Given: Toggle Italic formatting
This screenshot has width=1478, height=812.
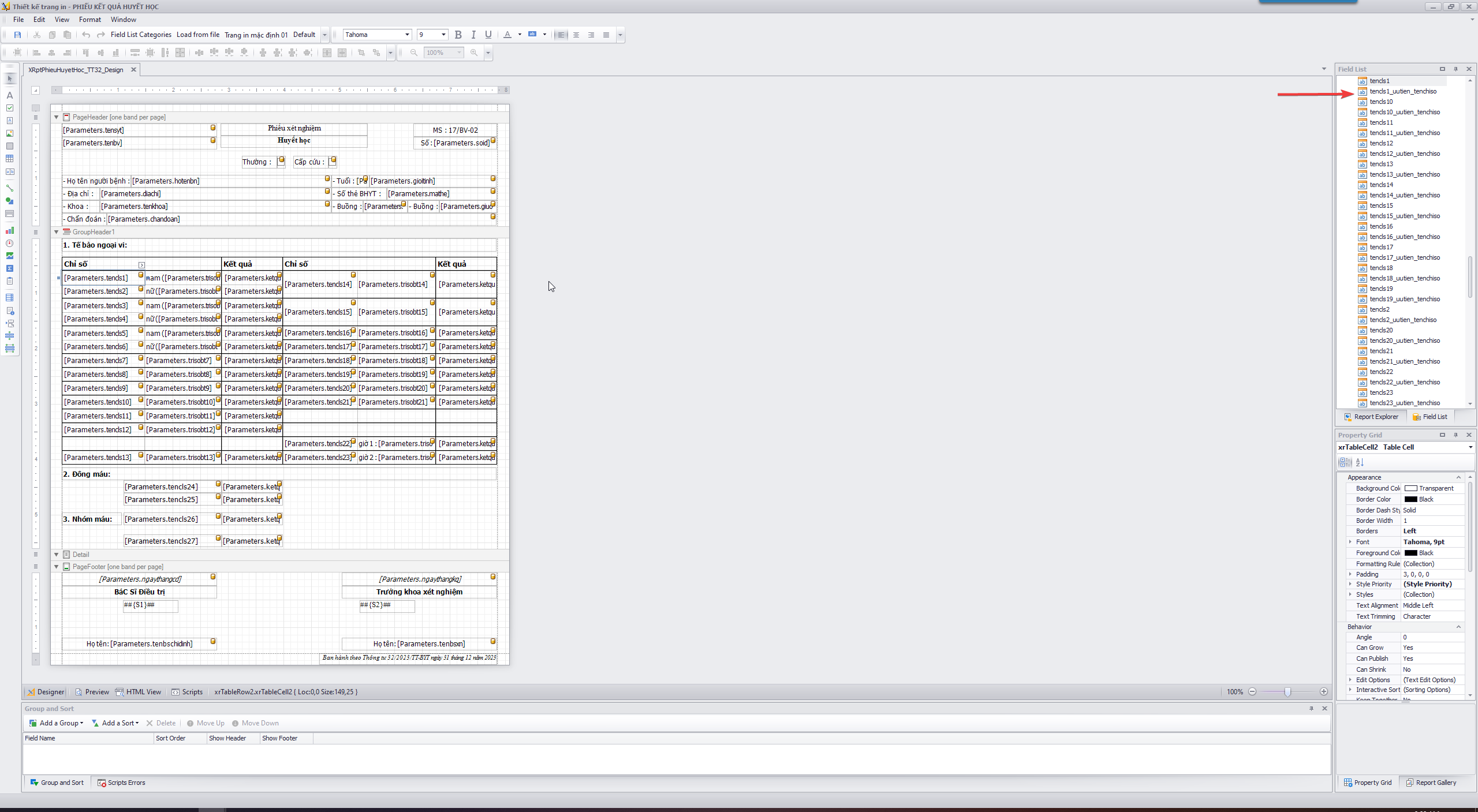Looking at the screenshot, I should point(473,35).
